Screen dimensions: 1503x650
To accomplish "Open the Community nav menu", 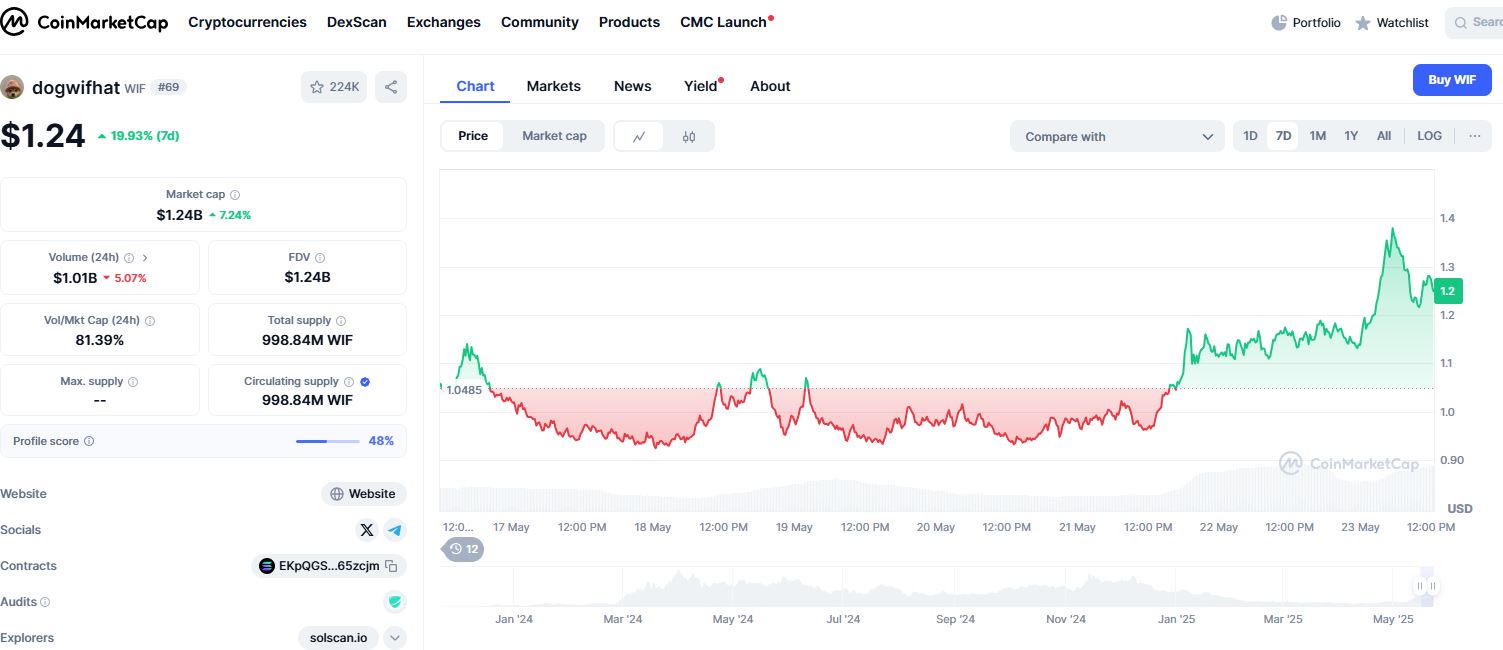I will [540, 22].
